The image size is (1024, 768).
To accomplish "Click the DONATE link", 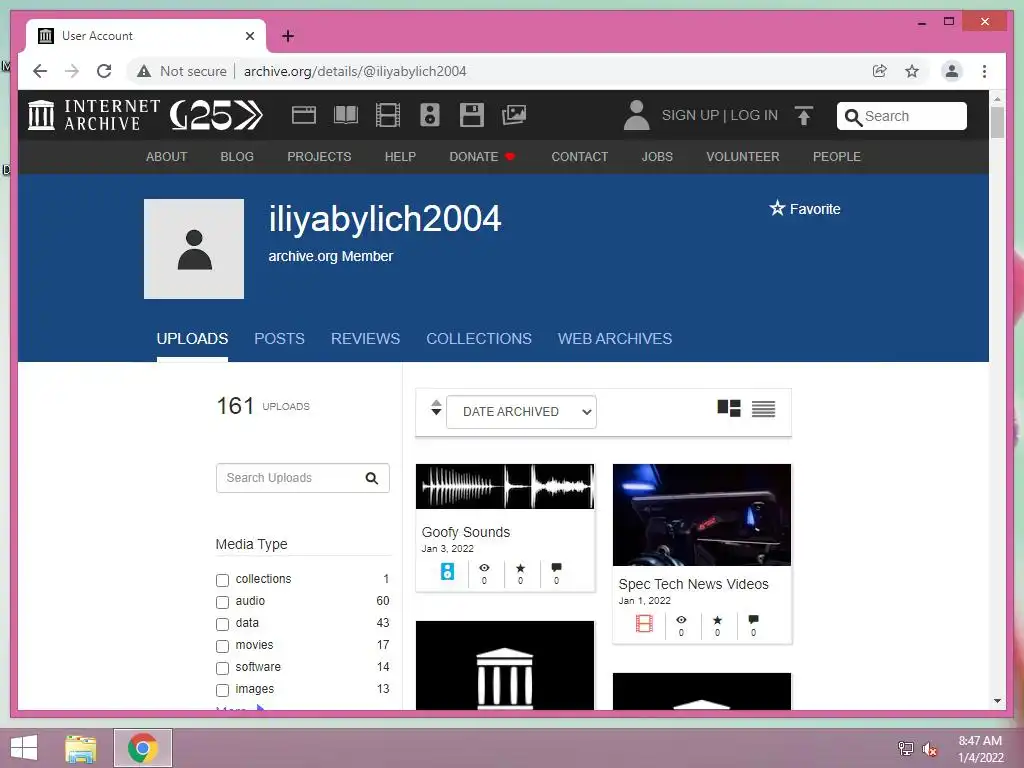I will pos(482,157).
